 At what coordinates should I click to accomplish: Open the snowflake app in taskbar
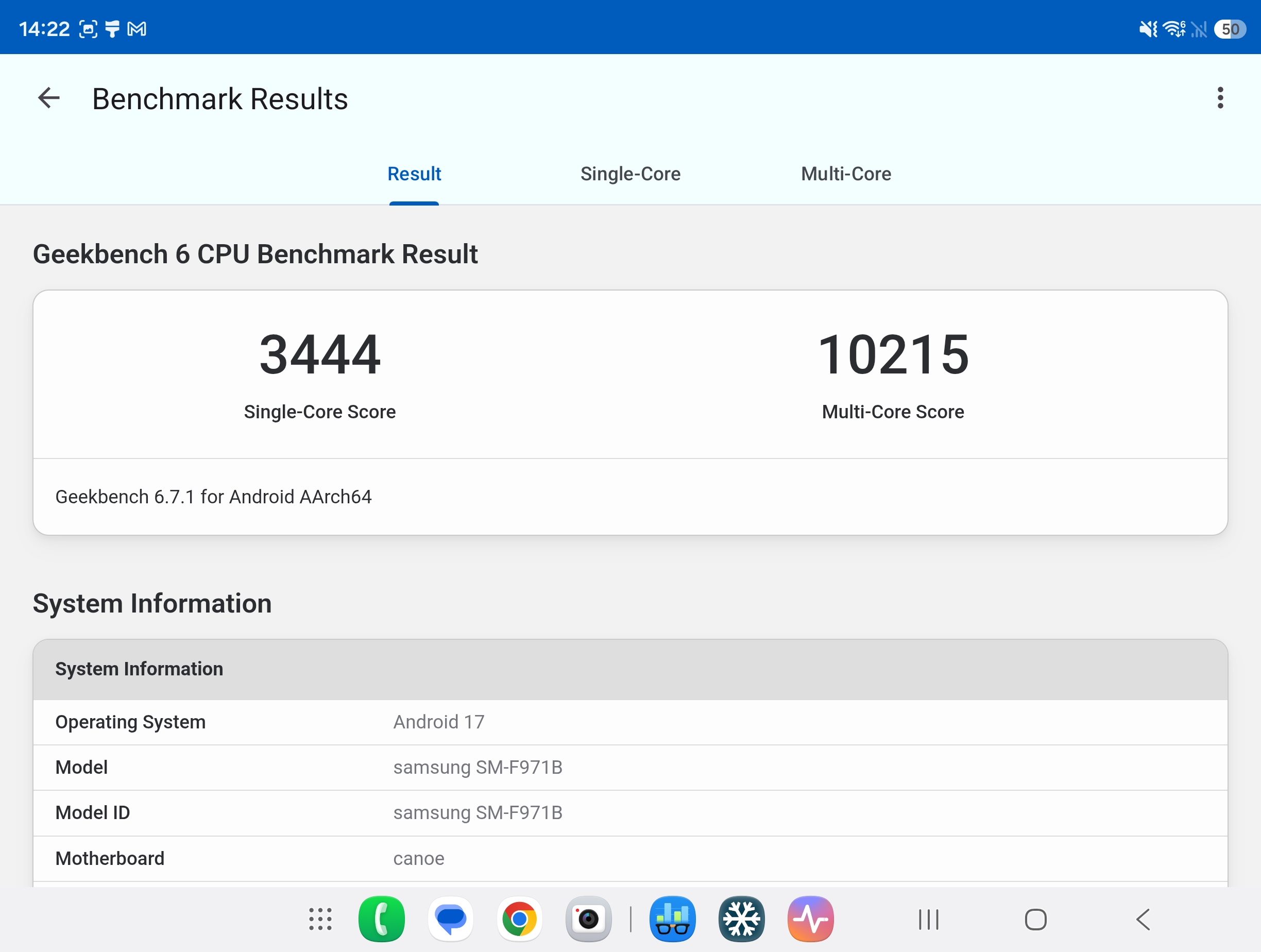(742, 919)
